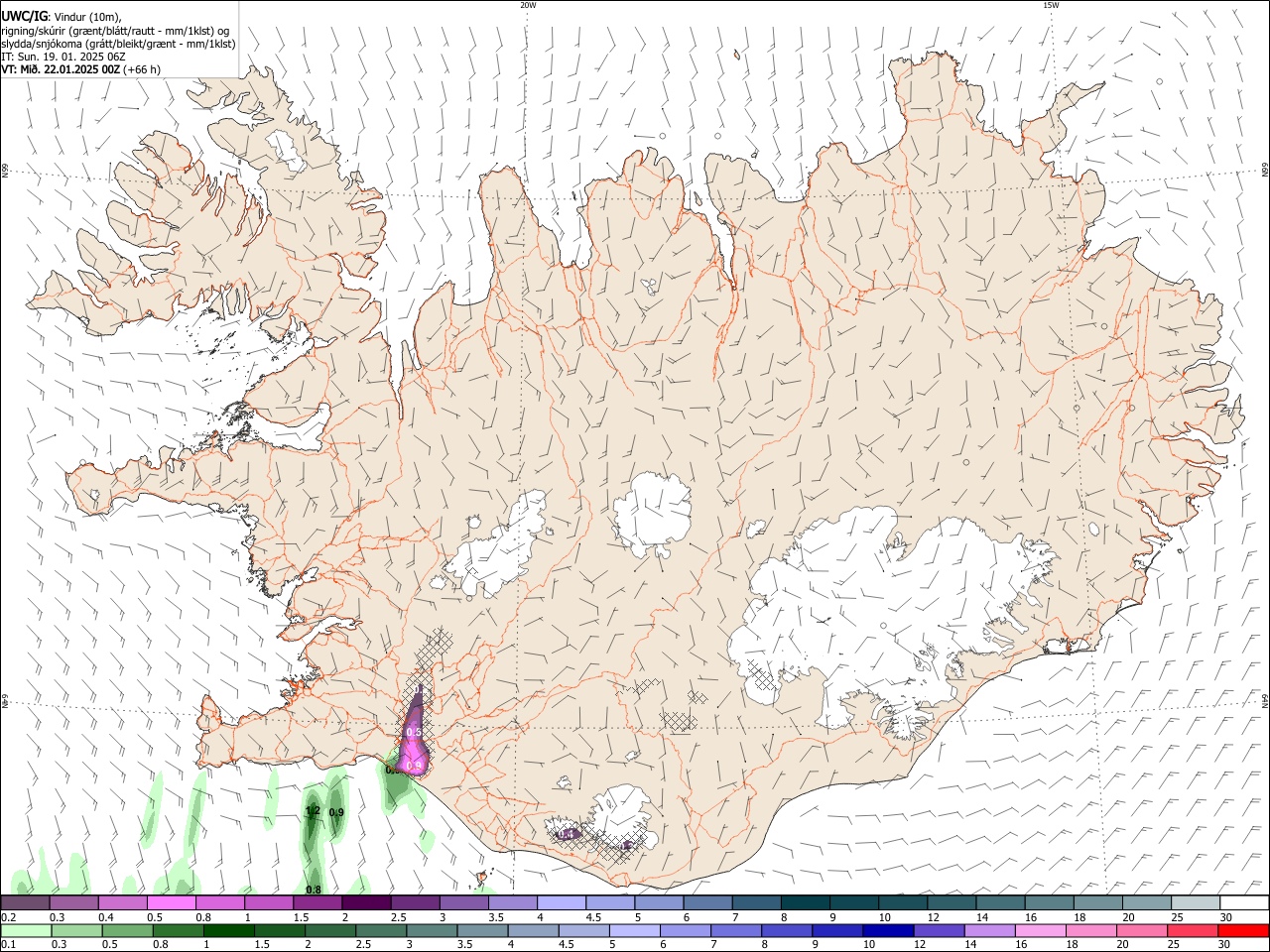Click the '1.2' precipitation value over the sea
Image resolution: width=1270 pixels, height=952 pixels.
(x=313, y=811)
